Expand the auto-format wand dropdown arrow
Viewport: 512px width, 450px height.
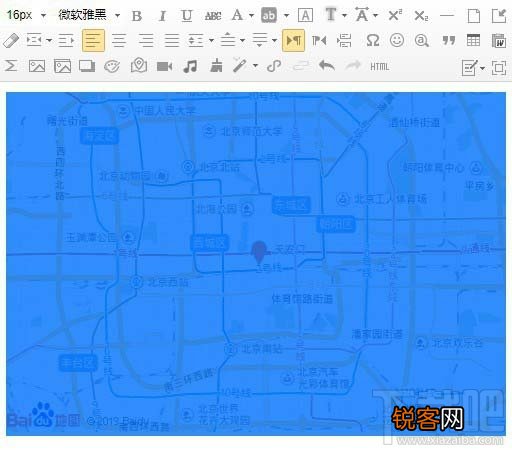pos(255,66)
